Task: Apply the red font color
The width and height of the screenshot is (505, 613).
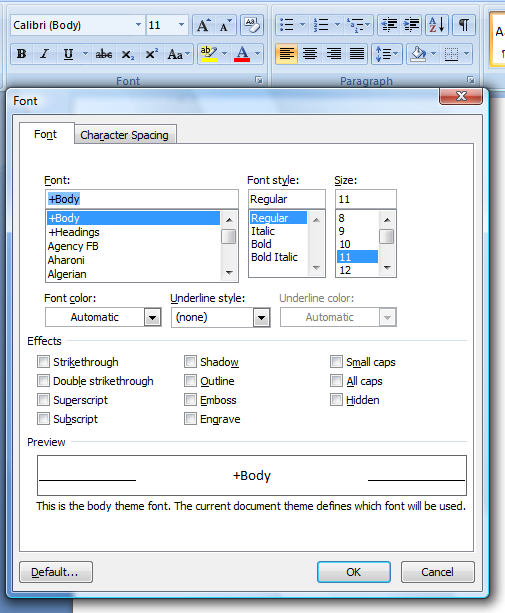Action: coord(242,54)
